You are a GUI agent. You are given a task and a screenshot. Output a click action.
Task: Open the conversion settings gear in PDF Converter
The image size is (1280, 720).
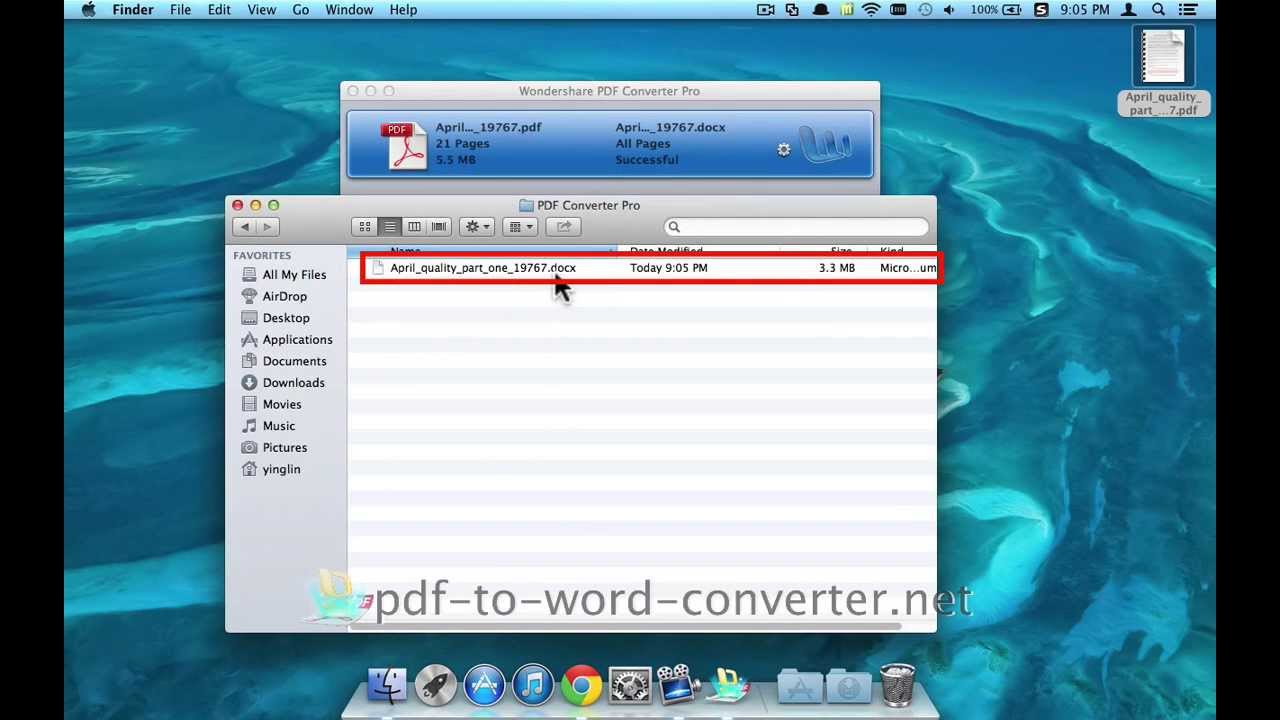click(x=784, y=150)
